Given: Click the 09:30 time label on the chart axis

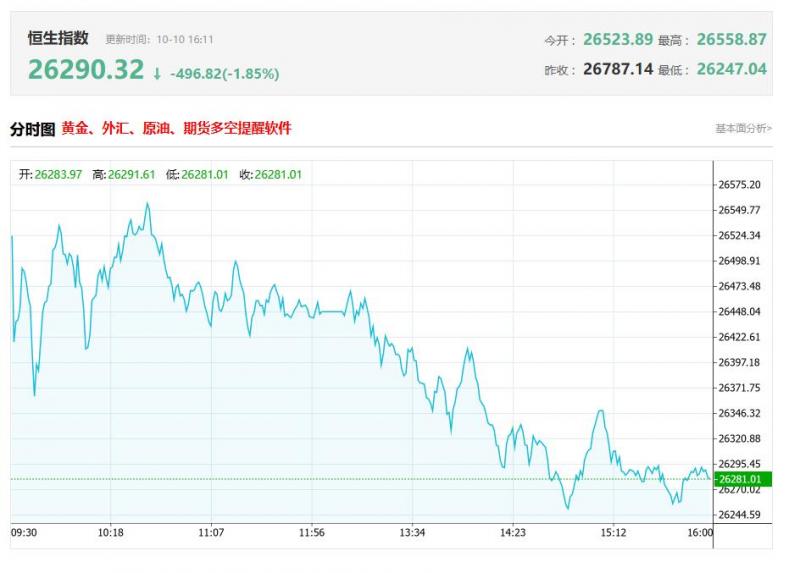Looking at the screenshot, I should 24,533.
